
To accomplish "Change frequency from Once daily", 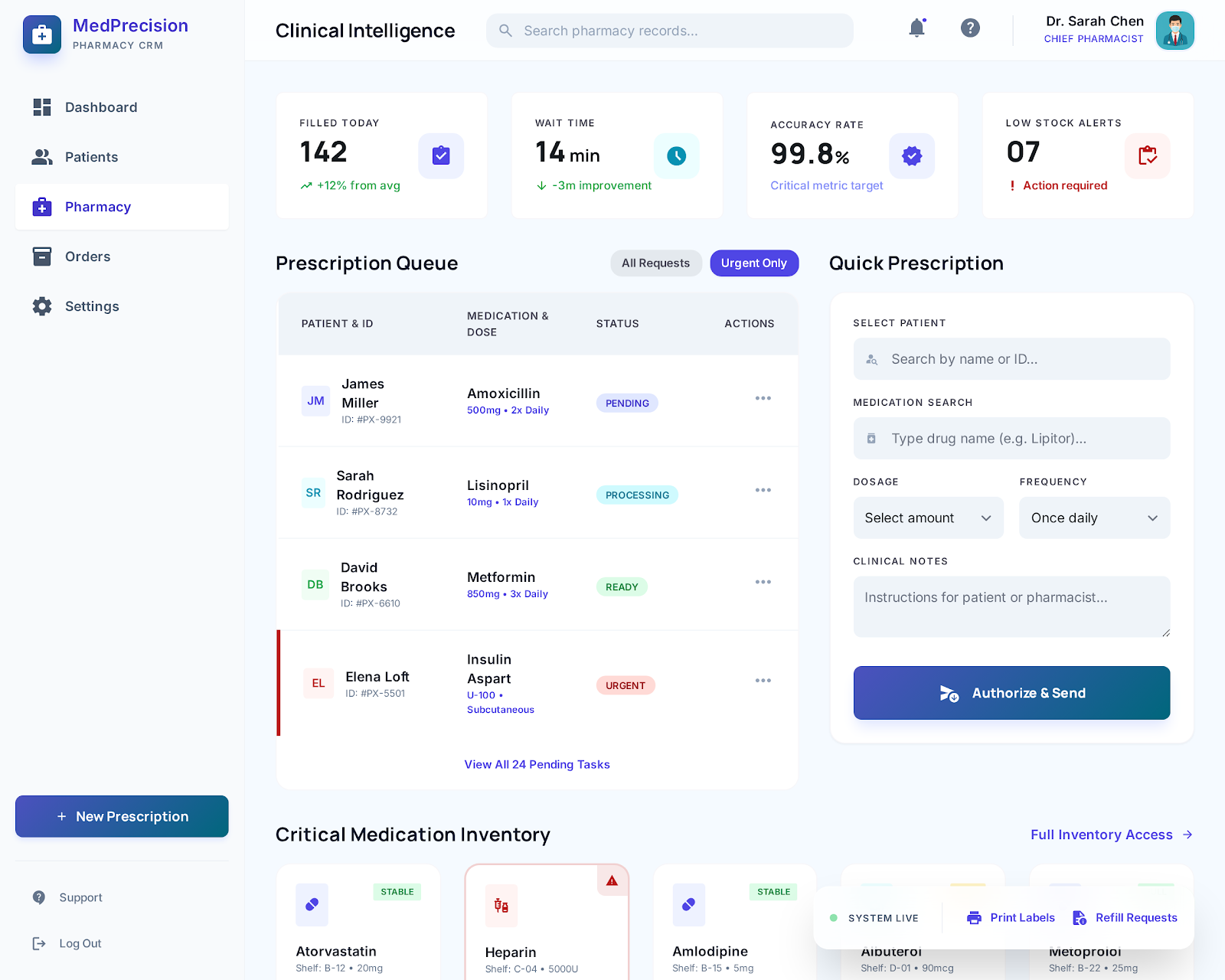I will tap(1093, 518).
